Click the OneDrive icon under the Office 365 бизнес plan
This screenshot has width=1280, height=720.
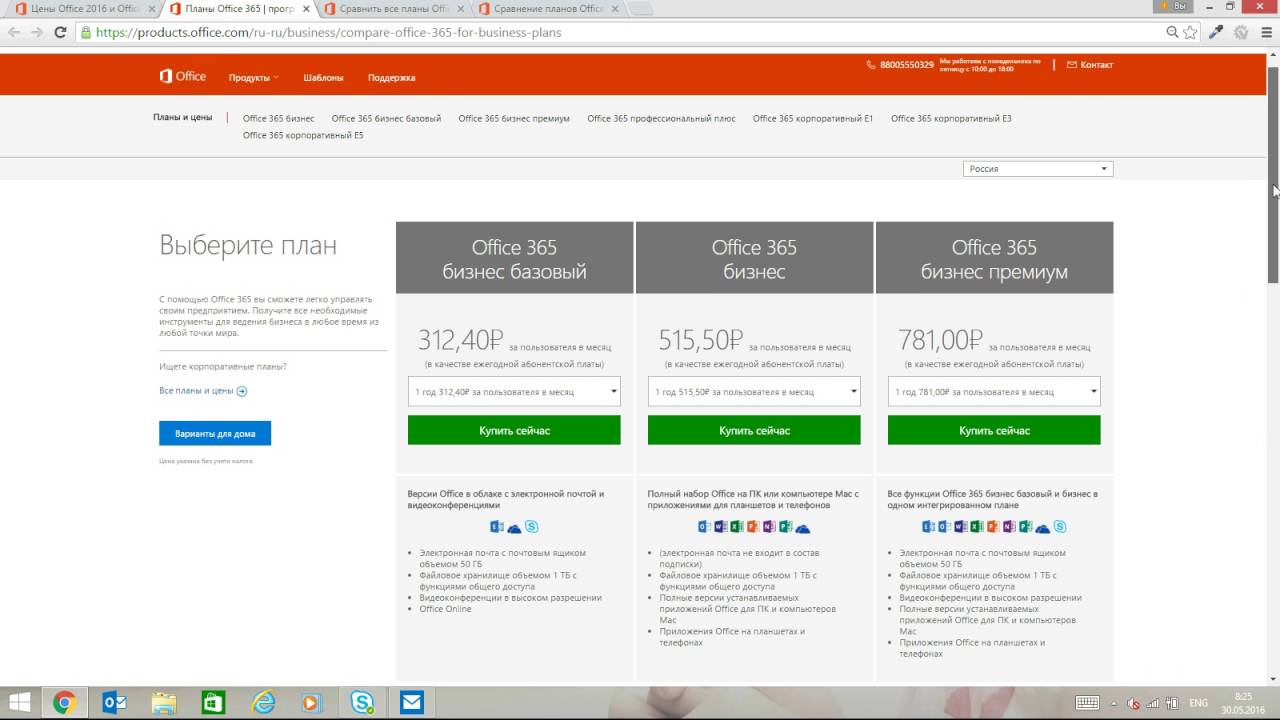tap(802, 527)
